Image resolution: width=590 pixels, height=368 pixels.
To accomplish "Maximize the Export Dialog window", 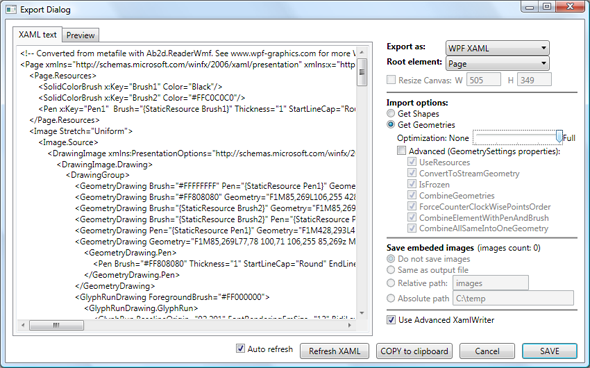I will click(x=547, y=7).
